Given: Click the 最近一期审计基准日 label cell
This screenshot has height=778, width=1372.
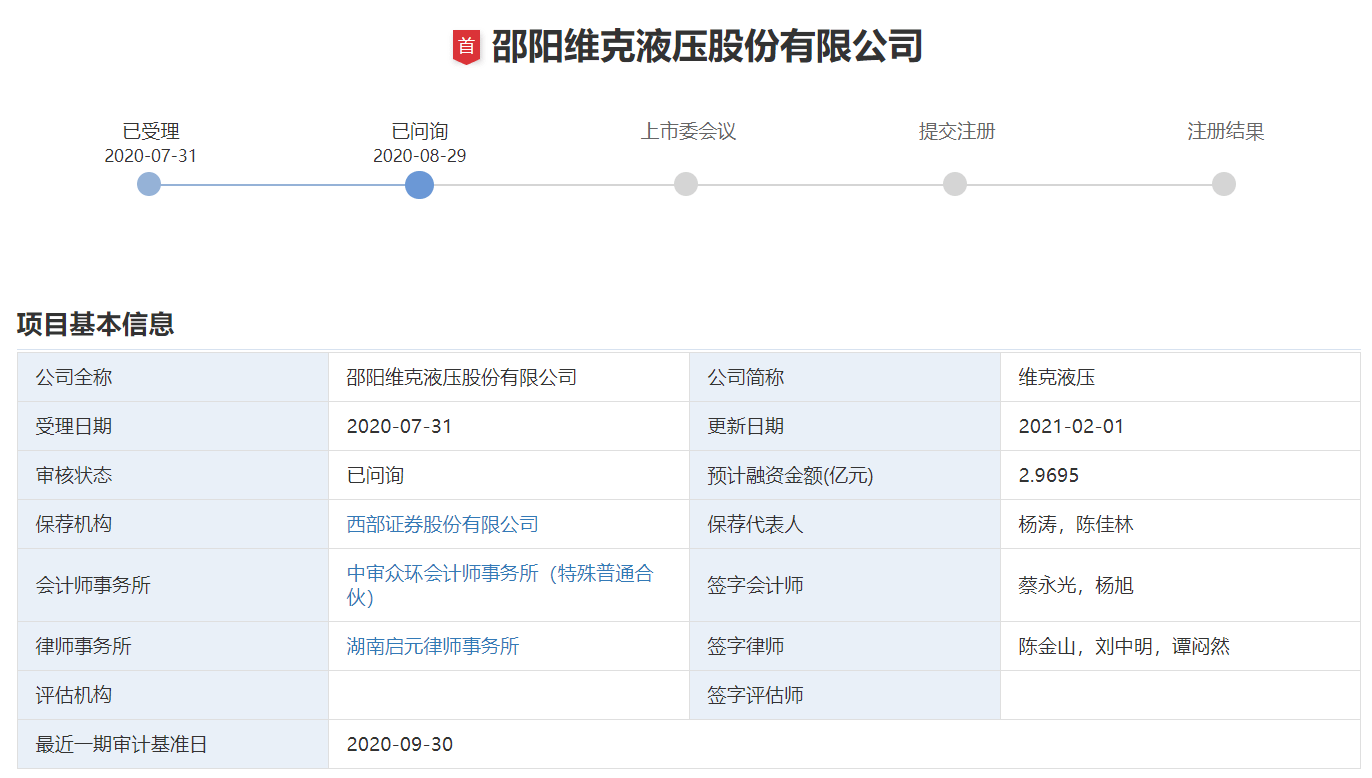Looking at the screenshot, I should (x=173, y=744).
